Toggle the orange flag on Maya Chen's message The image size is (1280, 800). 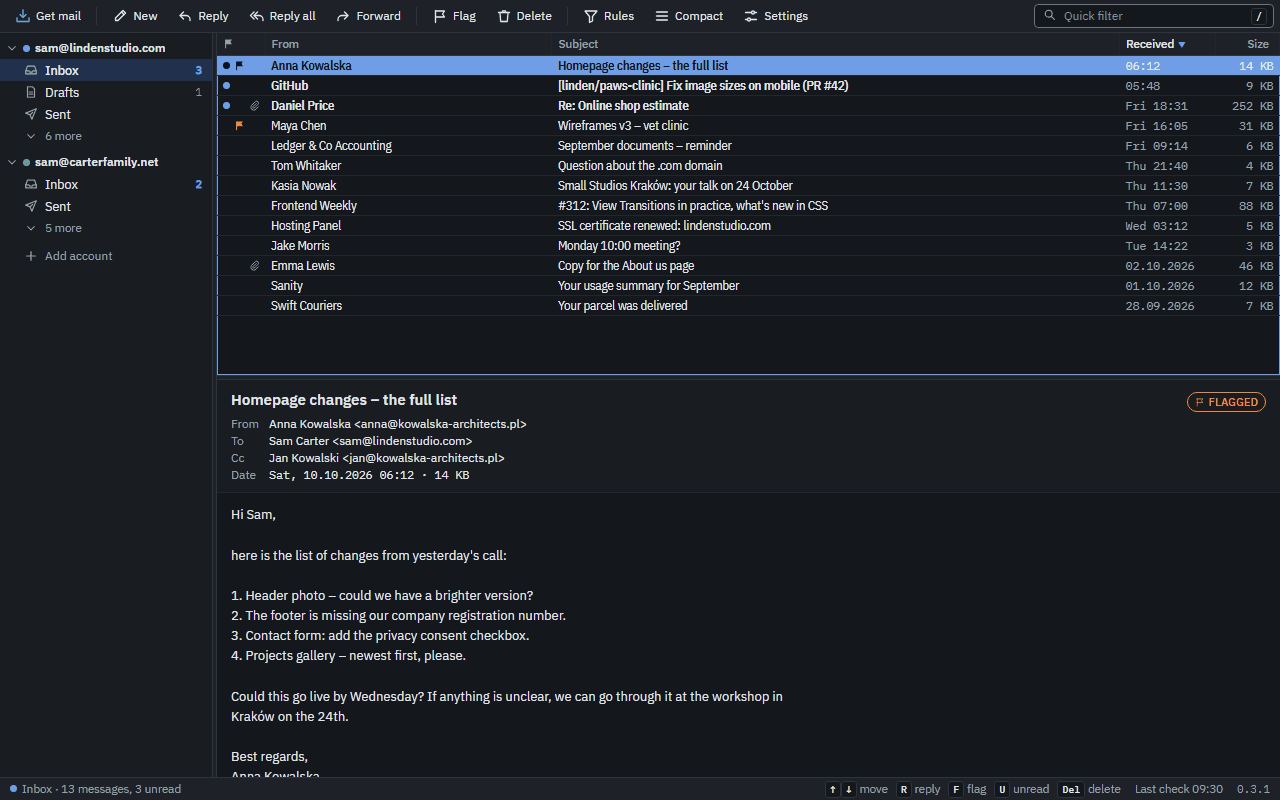tap(239, 126)
